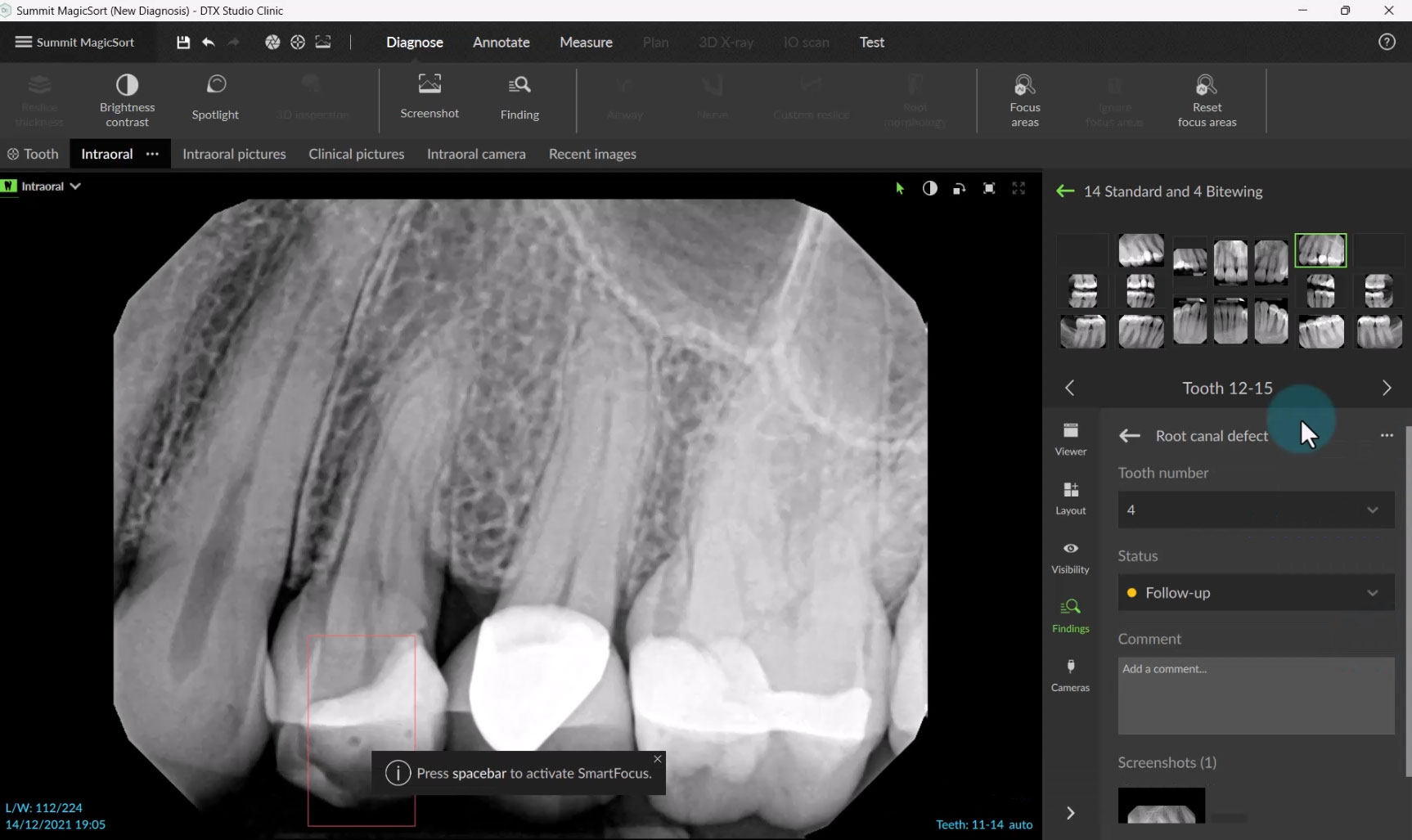Click the Screenshots (1) heading
This screenshot has width=1412, height=840.
[x=1167, y=762]
